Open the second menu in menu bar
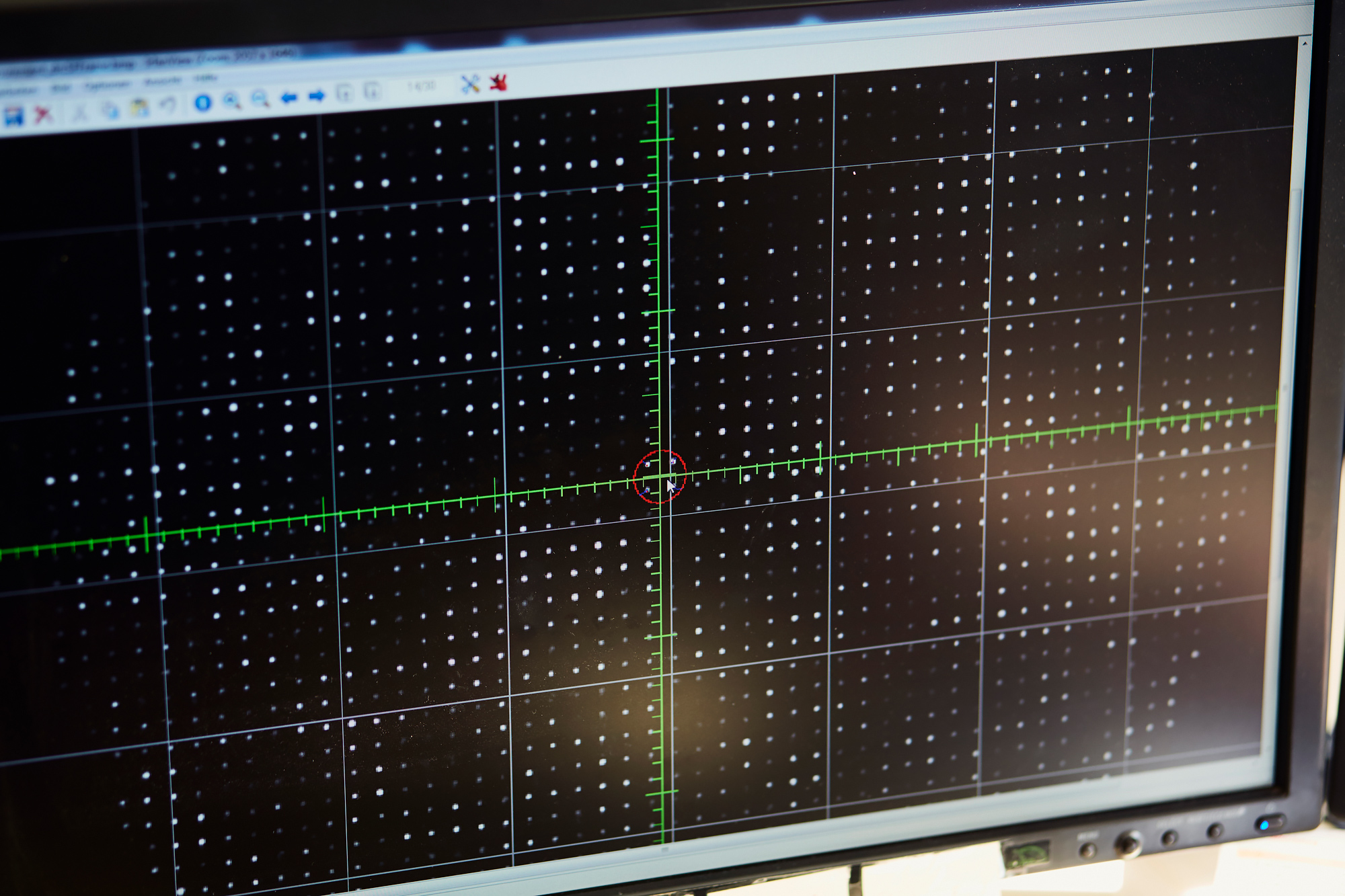The height and width of the screenshot is (896, 1345). tap(61, 88)
